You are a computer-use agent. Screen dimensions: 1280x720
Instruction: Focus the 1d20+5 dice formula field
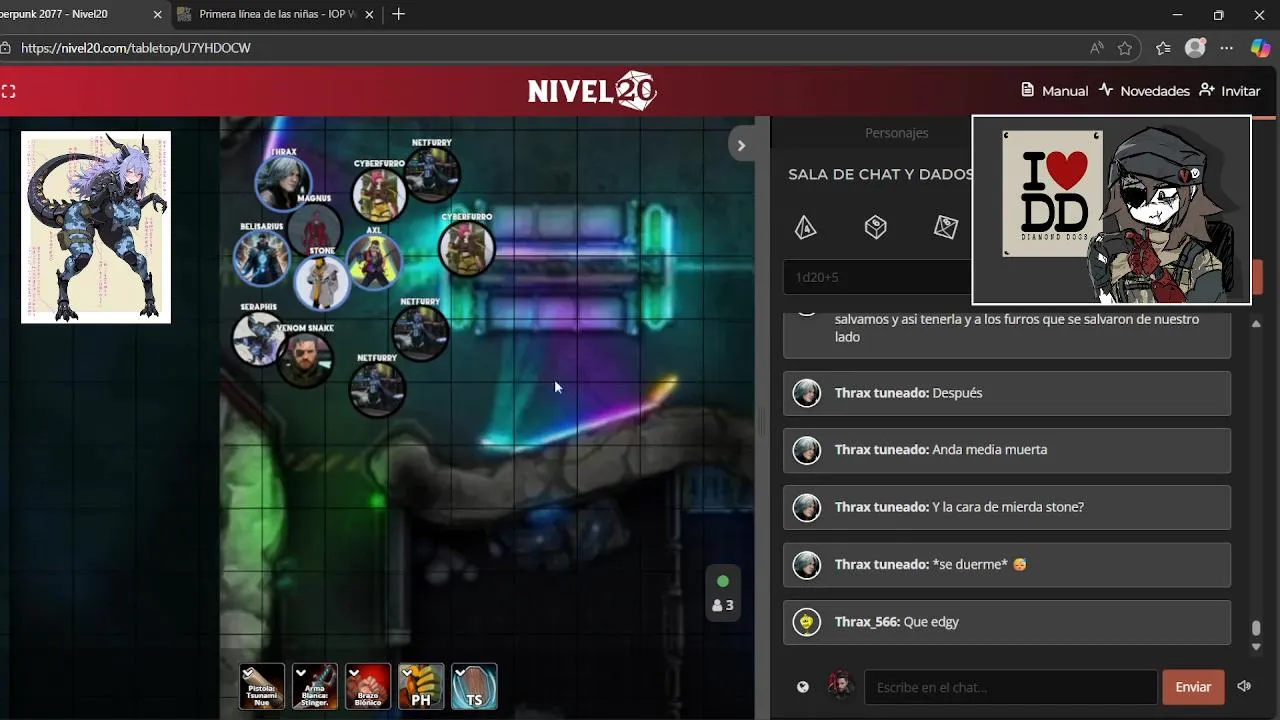click(x=878, y=277)
